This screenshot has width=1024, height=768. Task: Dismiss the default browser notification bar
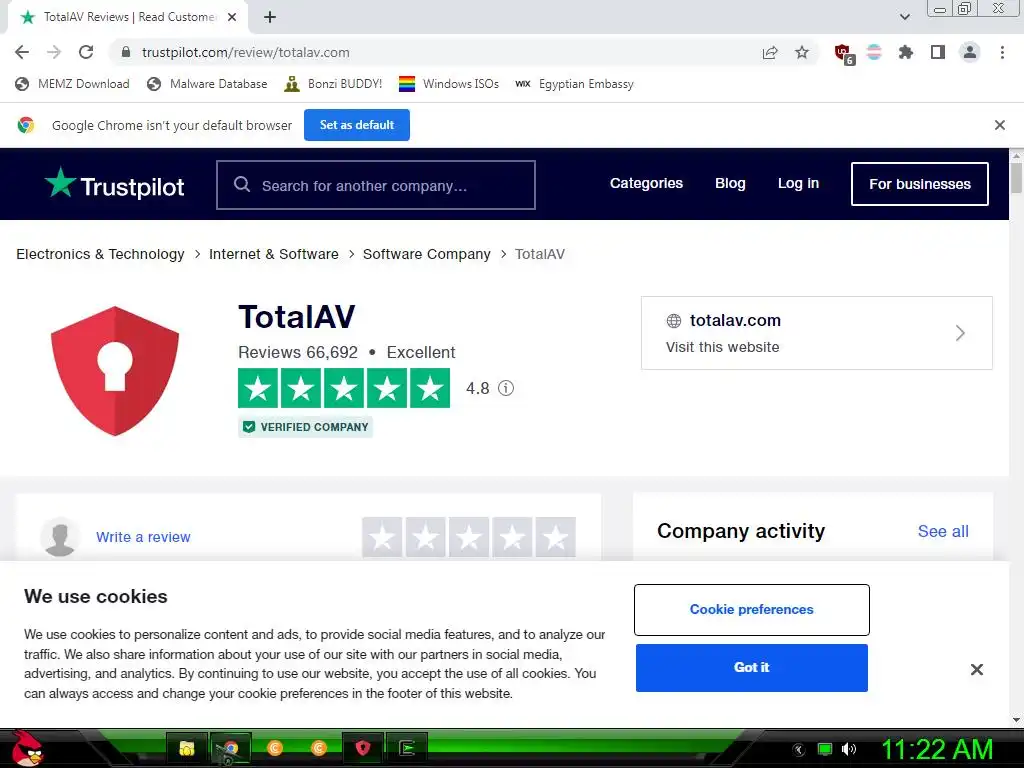[999, 125]
